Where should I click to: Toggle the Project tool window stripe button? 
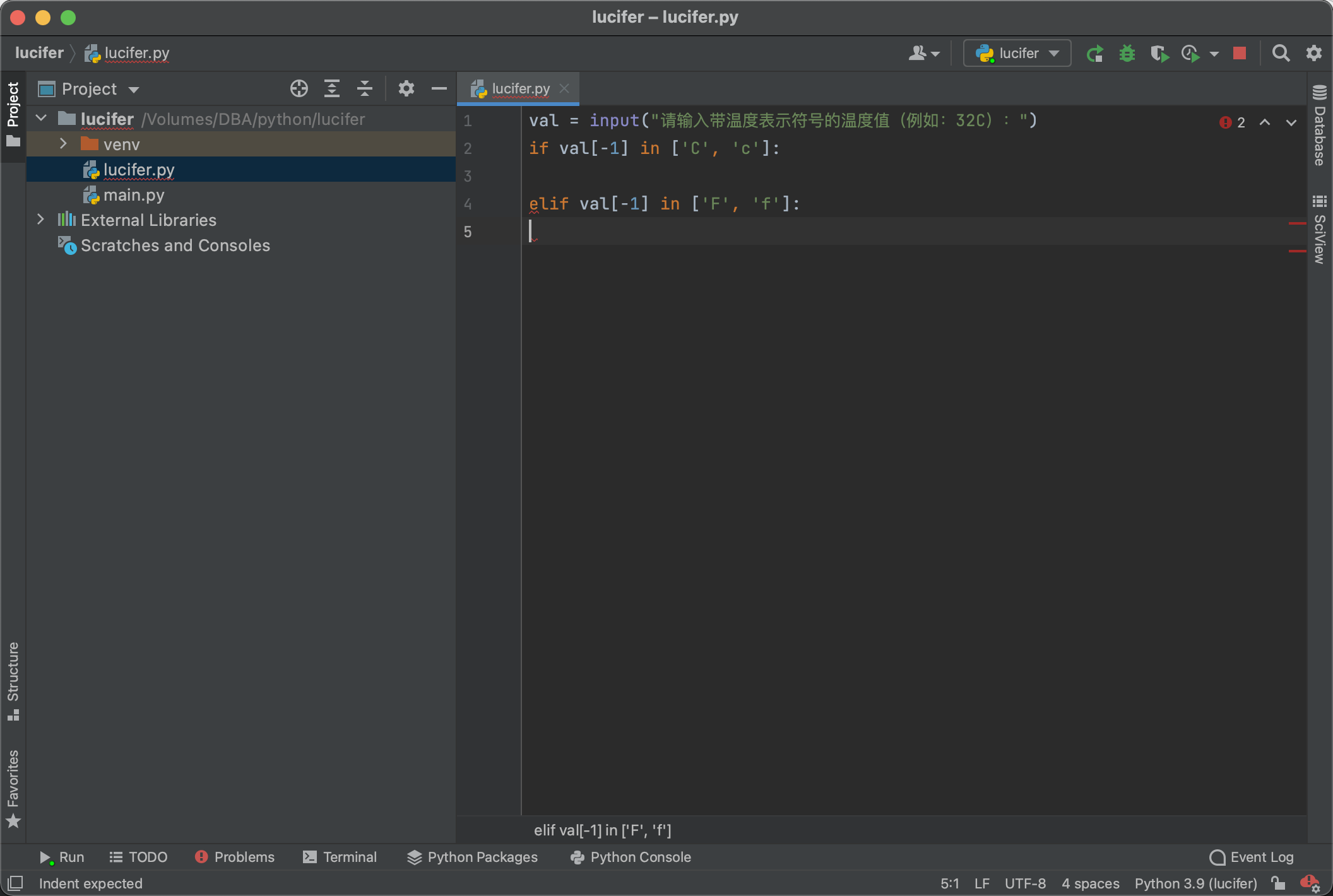[x=13, y=114]
